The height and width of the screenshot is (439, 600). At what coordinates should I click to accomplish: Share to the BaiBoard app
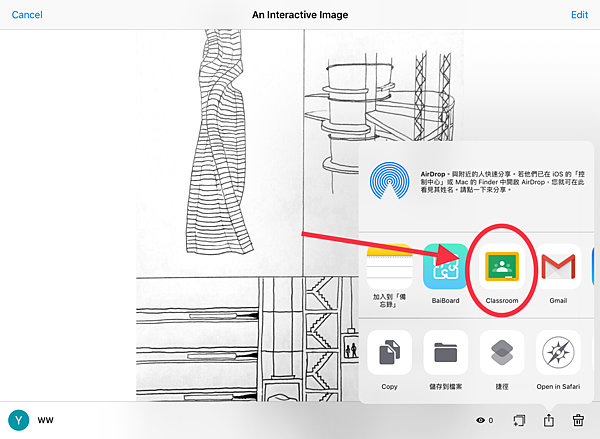[x=445, y=266]
